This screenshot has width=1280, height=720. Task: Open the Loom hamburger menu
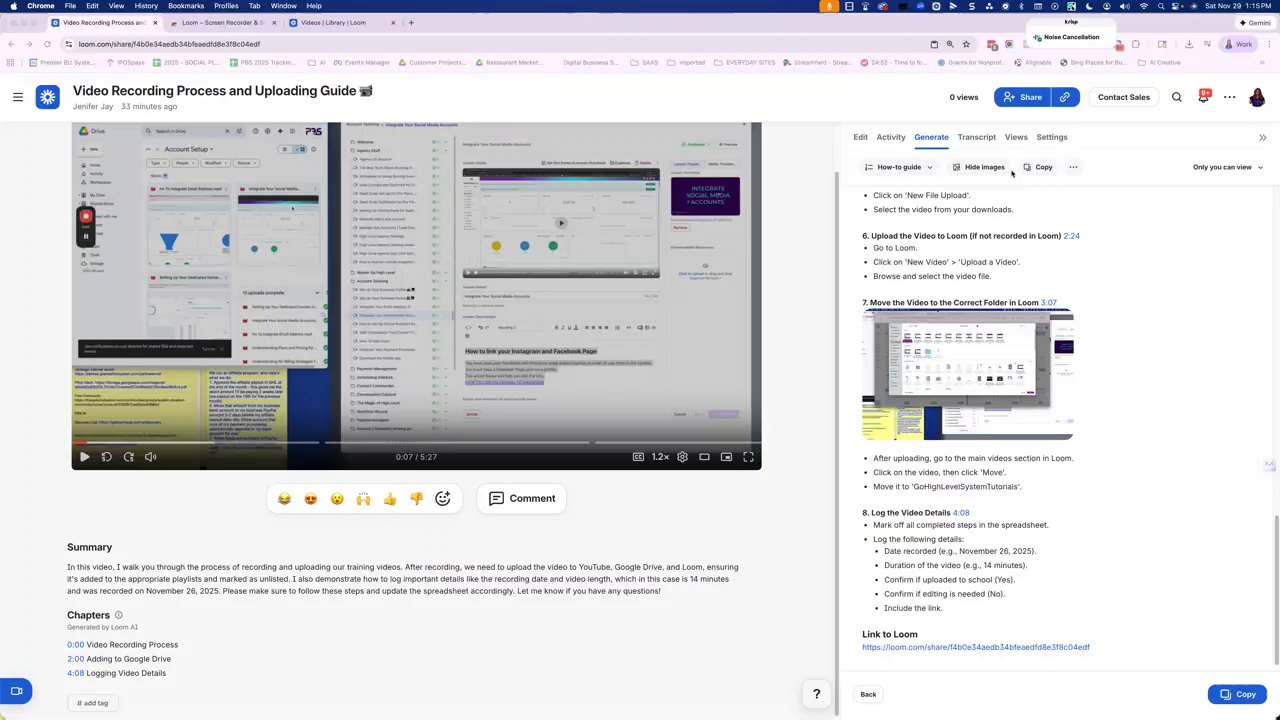(17, 97)
